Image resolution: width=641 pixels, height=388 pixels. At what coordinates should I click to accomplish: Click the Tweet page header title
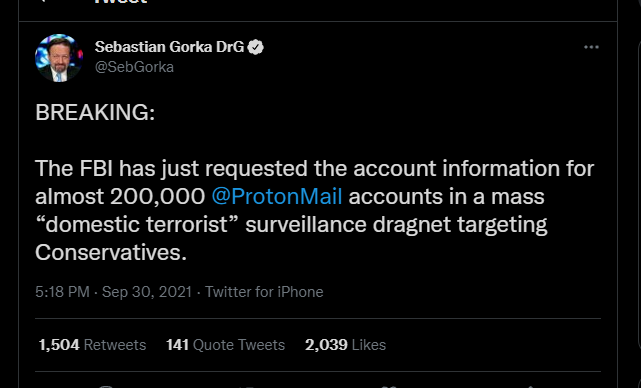point(121,1)
